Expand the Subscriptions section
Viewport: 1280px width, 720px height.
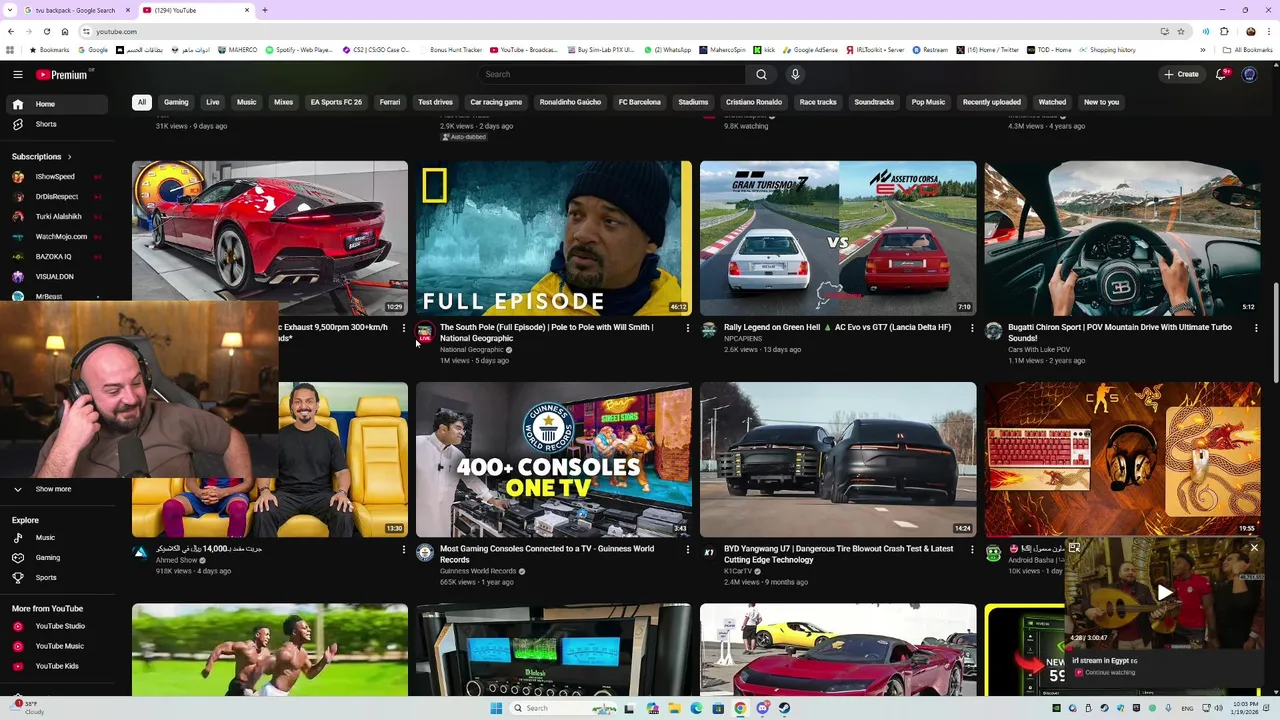[41, 157]
